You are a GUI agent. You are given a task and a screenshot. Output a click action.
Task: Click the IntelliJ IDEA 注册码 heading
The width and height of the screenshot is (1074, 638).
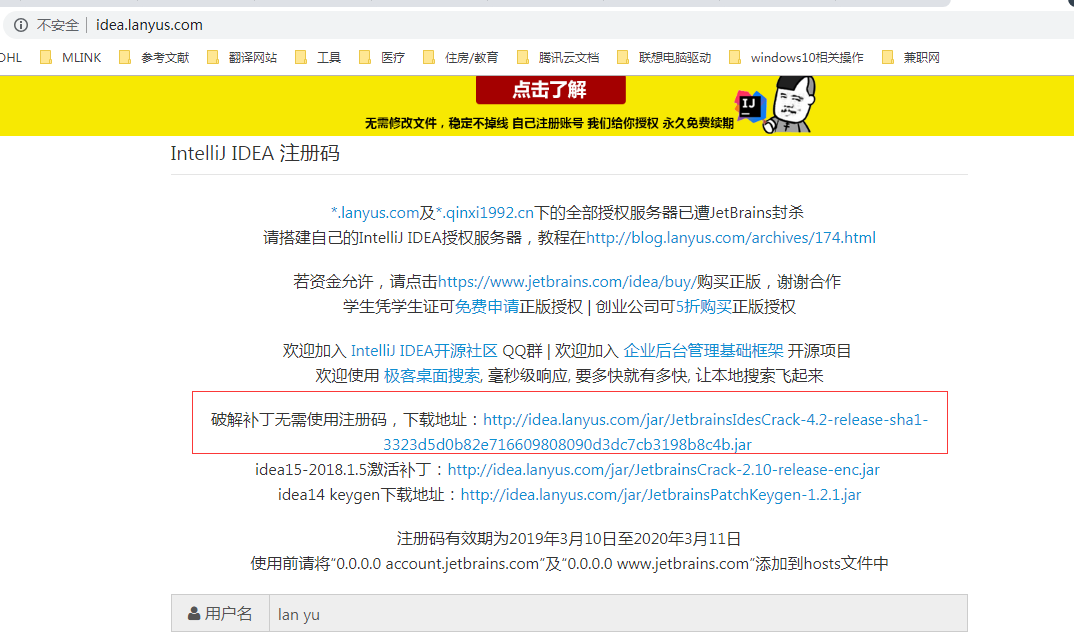(255, 153)
